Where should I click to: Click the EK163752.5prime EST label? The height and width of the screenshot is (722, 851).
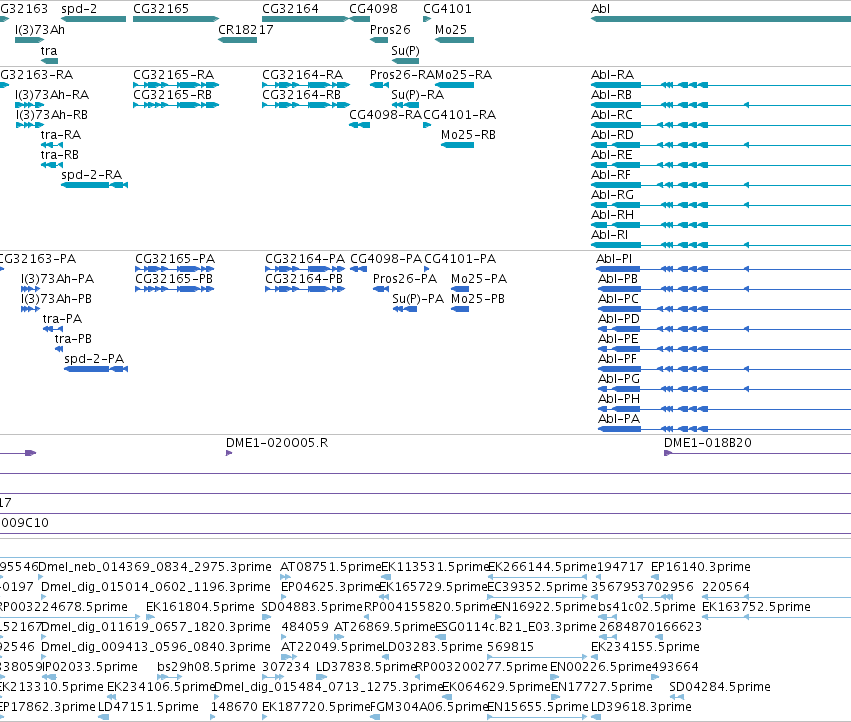pos(757,607)
